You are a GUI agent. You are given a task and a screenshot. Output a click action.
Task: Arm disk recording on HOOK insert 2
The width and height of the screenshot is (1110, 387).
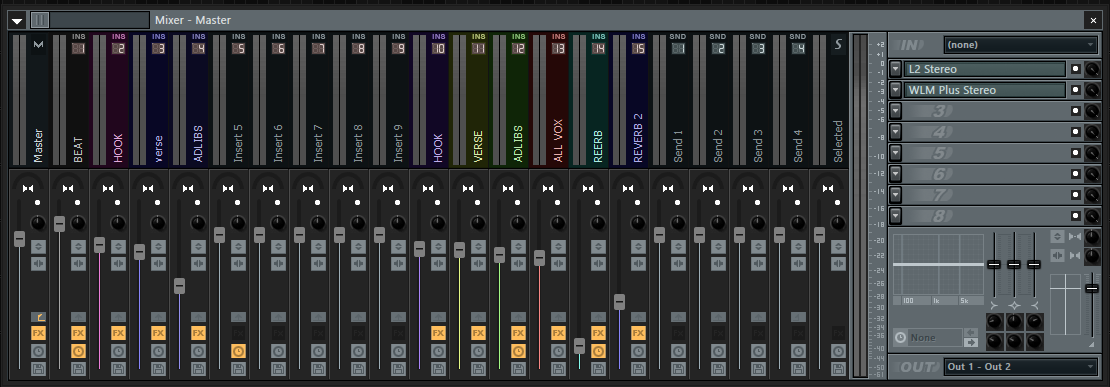(118, 369)
